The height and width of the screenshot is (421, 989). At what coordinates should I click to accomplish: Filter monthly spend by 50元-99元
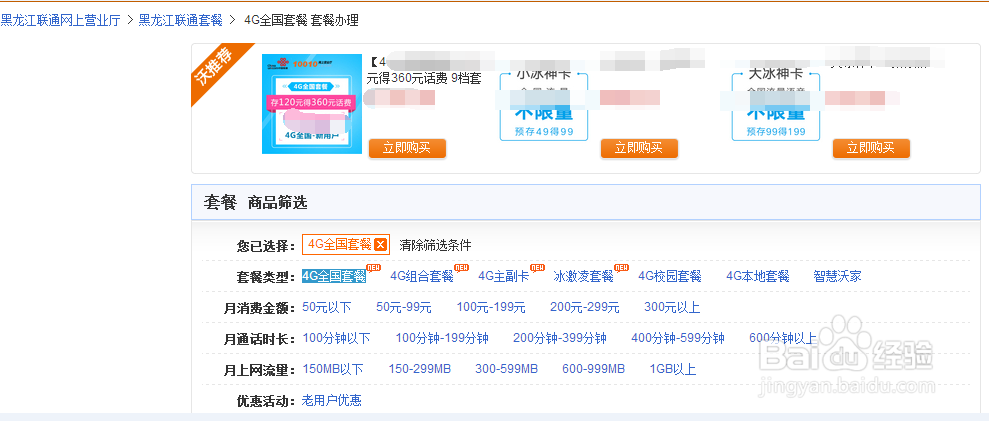point(404,307)
